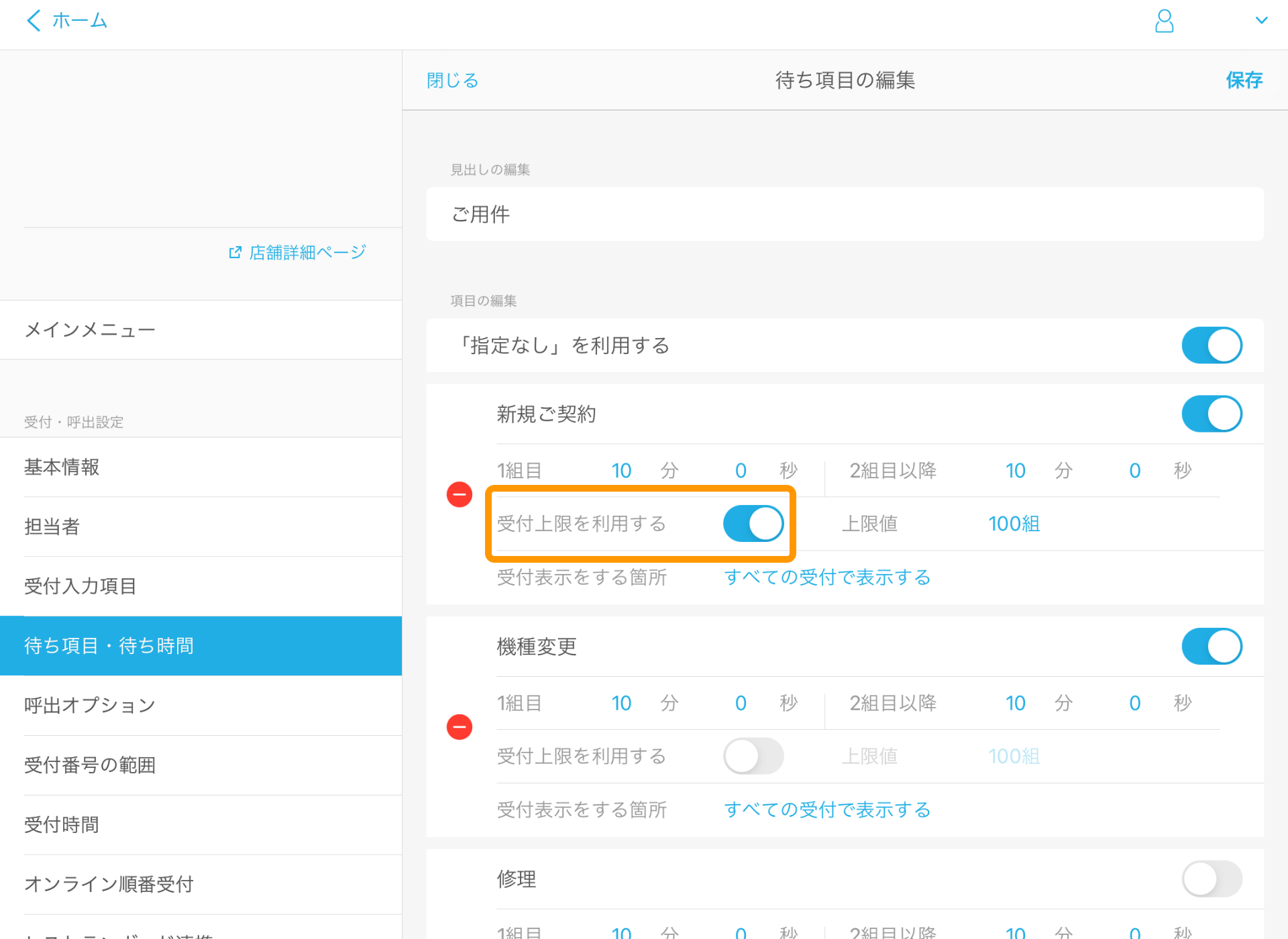Toggle 「指定なし」を利用する switch
The width and height of the screenshot is (1288, 939).
coord(1212,345)
